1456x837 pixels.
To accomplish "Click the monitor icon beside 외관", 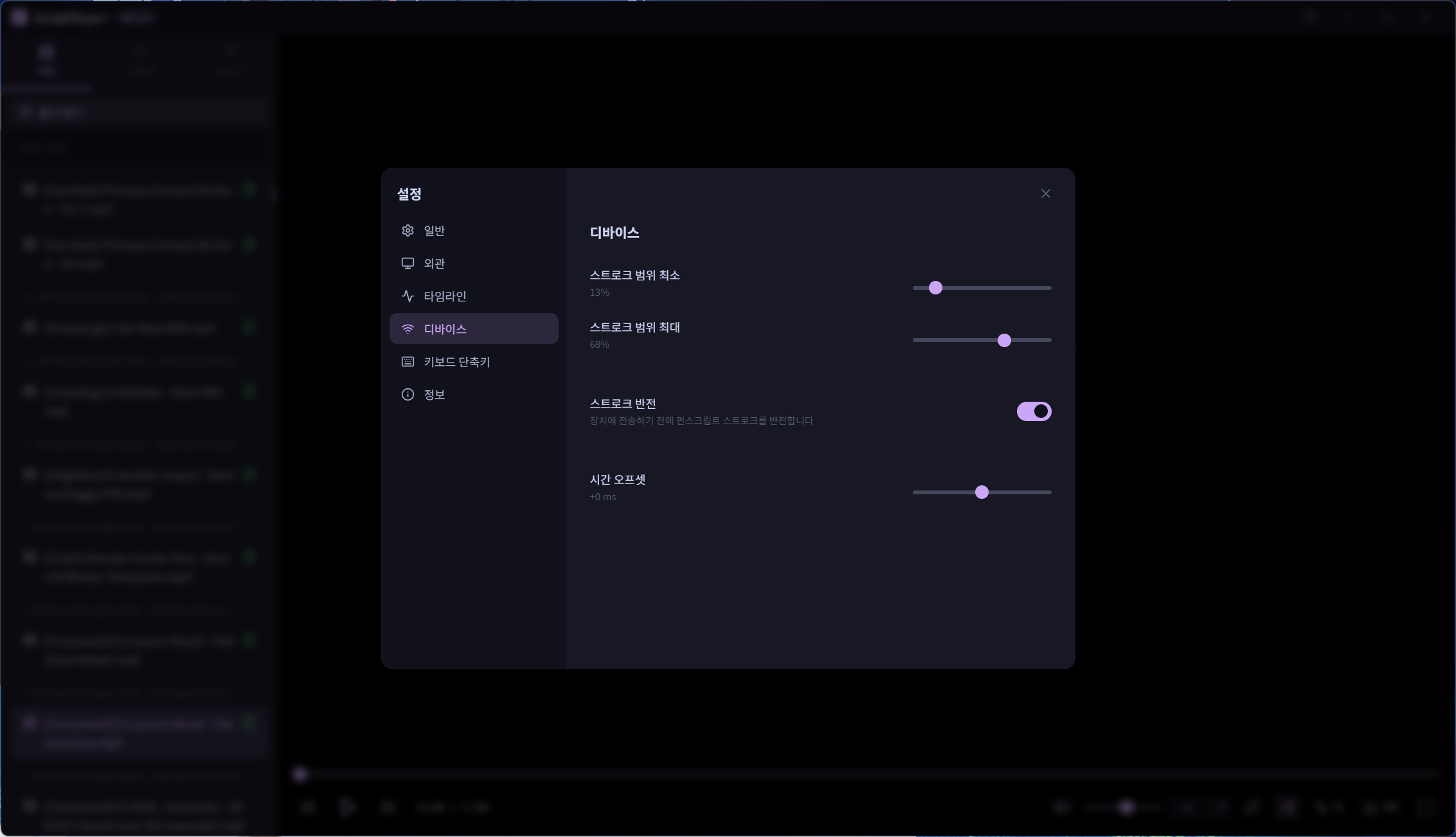I will pyautogui.click(x=408, y=264).
